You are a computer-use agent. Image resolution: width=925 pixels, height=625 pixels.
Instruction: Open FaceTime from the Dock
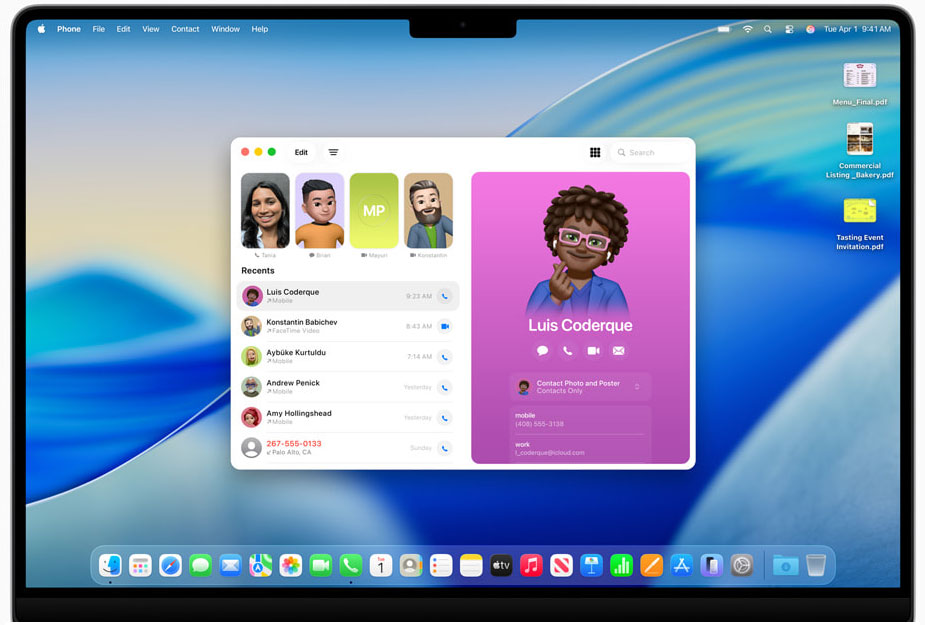(x=321, y=565)
